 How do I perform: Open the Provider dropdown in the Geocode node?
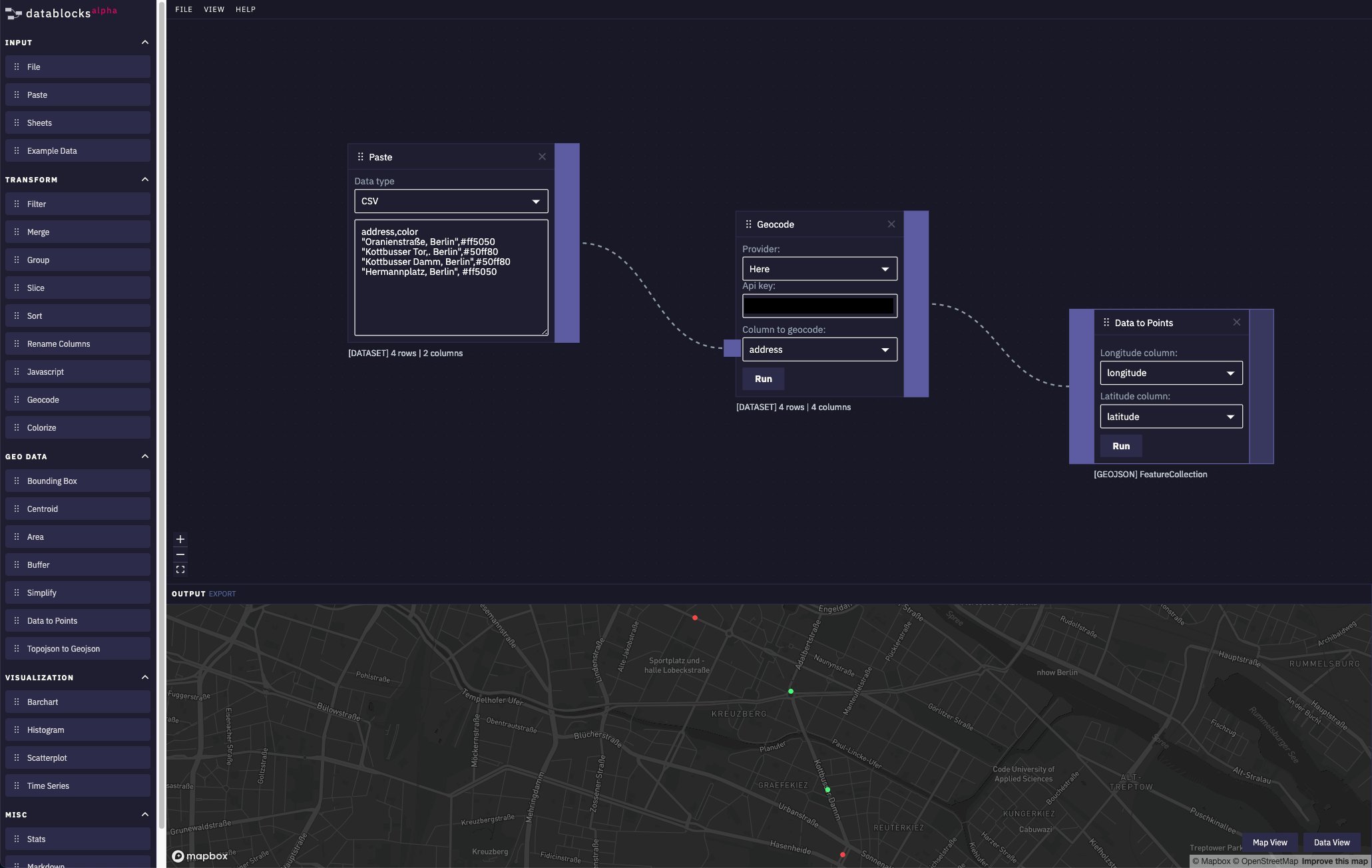coord(819,269)
